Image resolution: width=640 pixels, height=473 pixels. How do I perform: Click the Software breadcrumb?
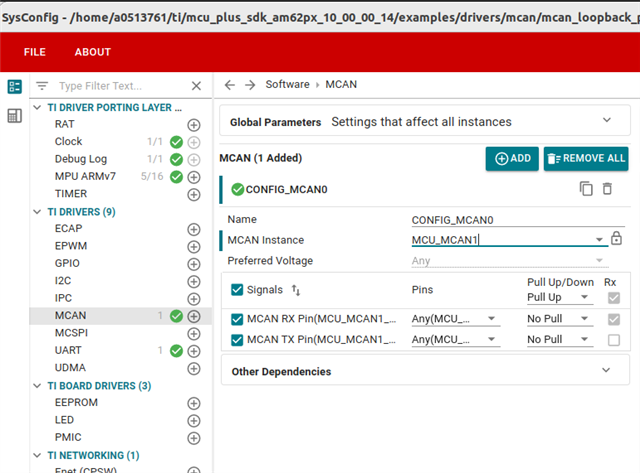coord(287,84)
